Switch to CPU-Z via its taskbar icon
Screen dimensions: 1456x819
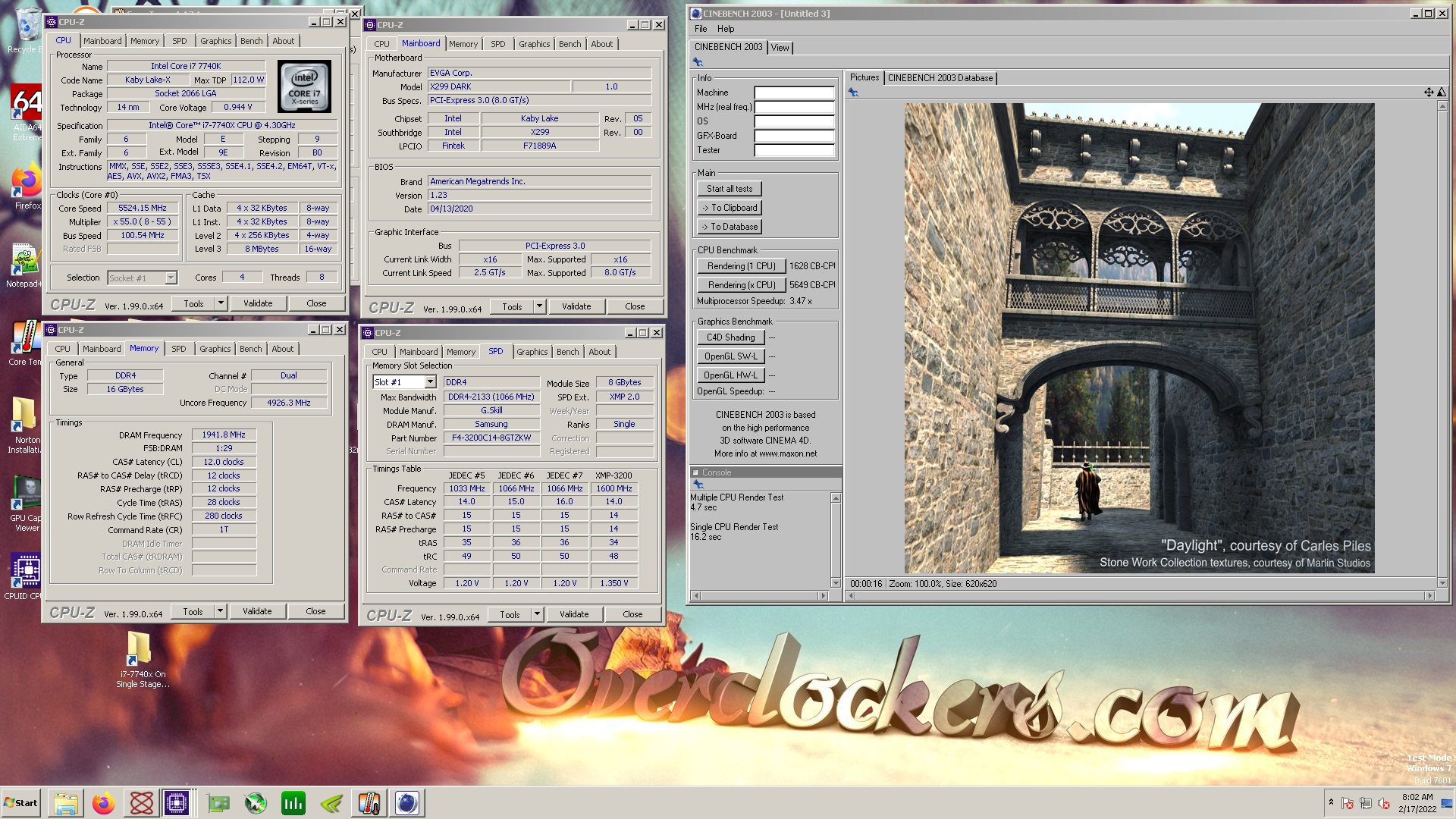pyautogui.click(x=177, y=803)
